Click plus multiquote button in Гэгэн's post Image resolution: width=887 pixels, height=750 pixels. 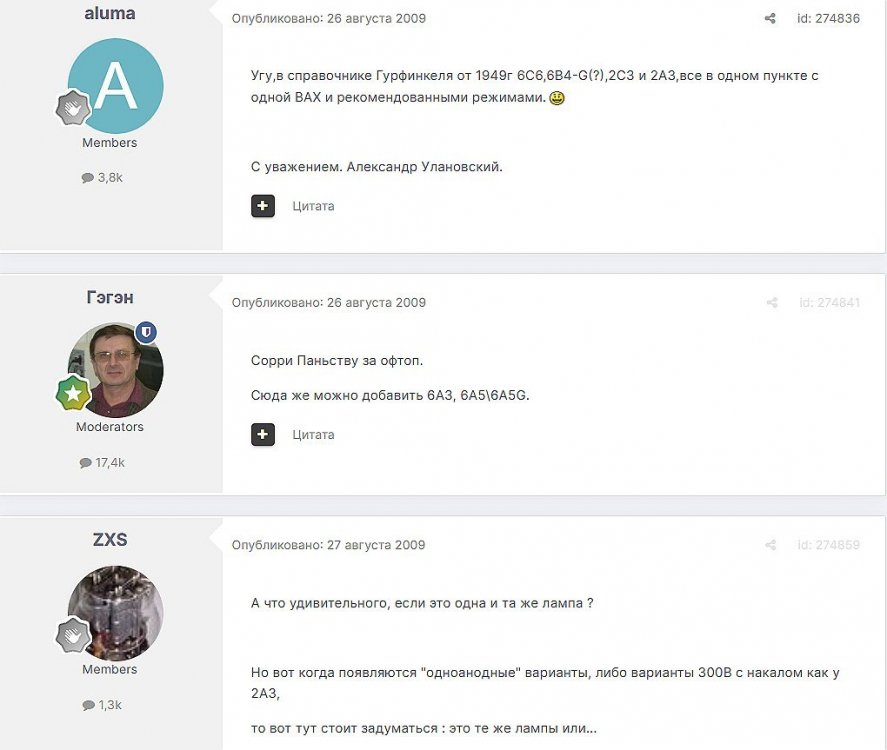point(263,434)
